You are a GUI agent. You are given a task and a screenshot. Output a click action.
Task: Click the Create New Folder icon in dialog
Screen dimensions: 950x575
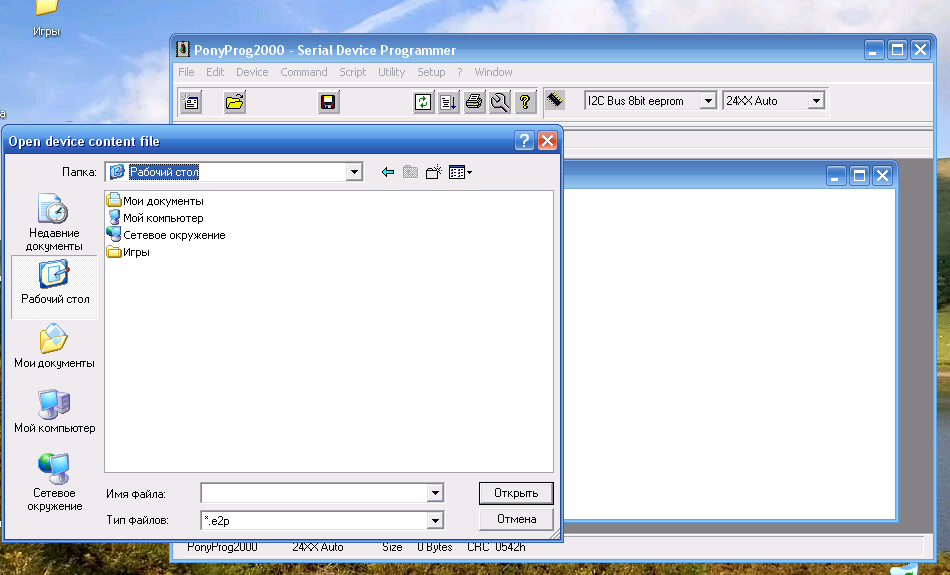click(x=433, y=172)
